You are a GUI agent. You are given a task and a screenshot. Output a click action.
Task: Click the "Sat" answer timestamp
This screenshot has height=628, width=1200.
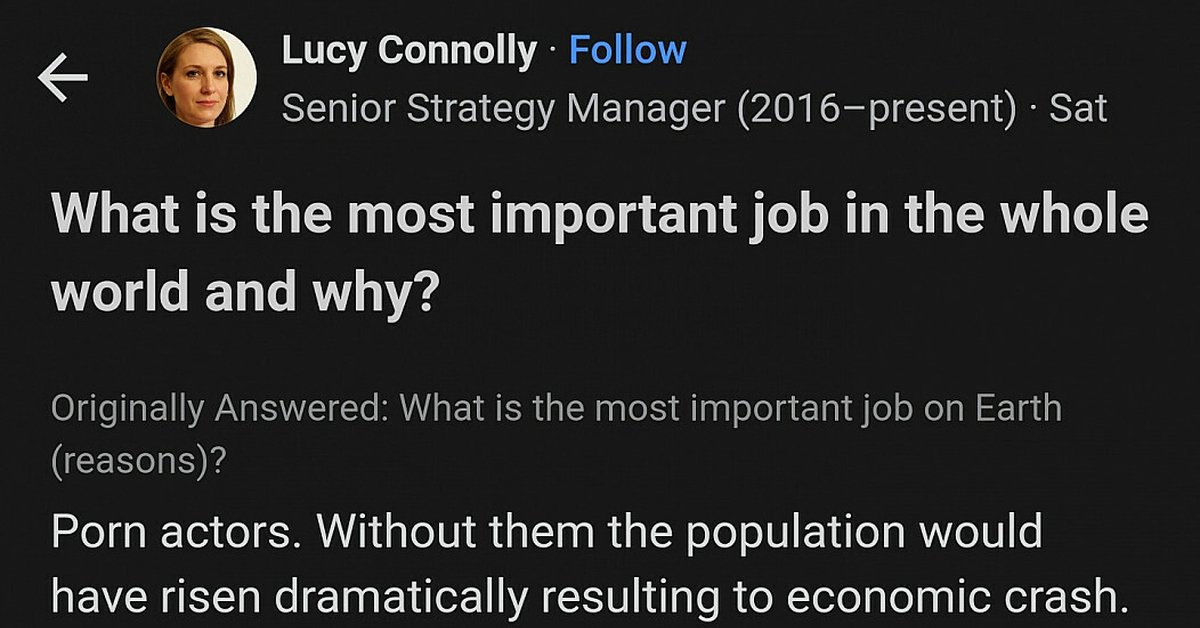tap(1078, 108)
